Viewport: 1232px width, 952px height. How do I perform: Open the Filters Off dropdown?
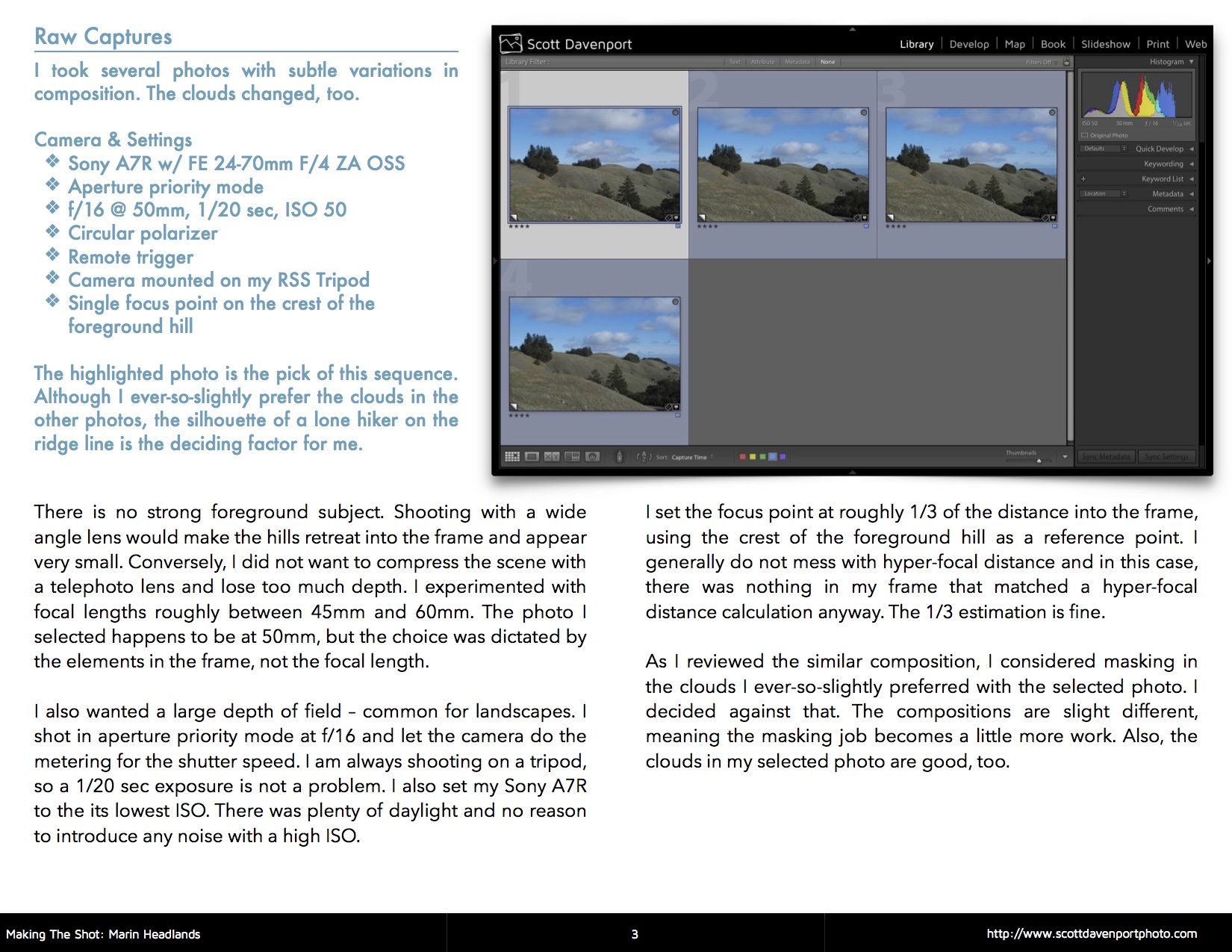(x=1042, y=62)
